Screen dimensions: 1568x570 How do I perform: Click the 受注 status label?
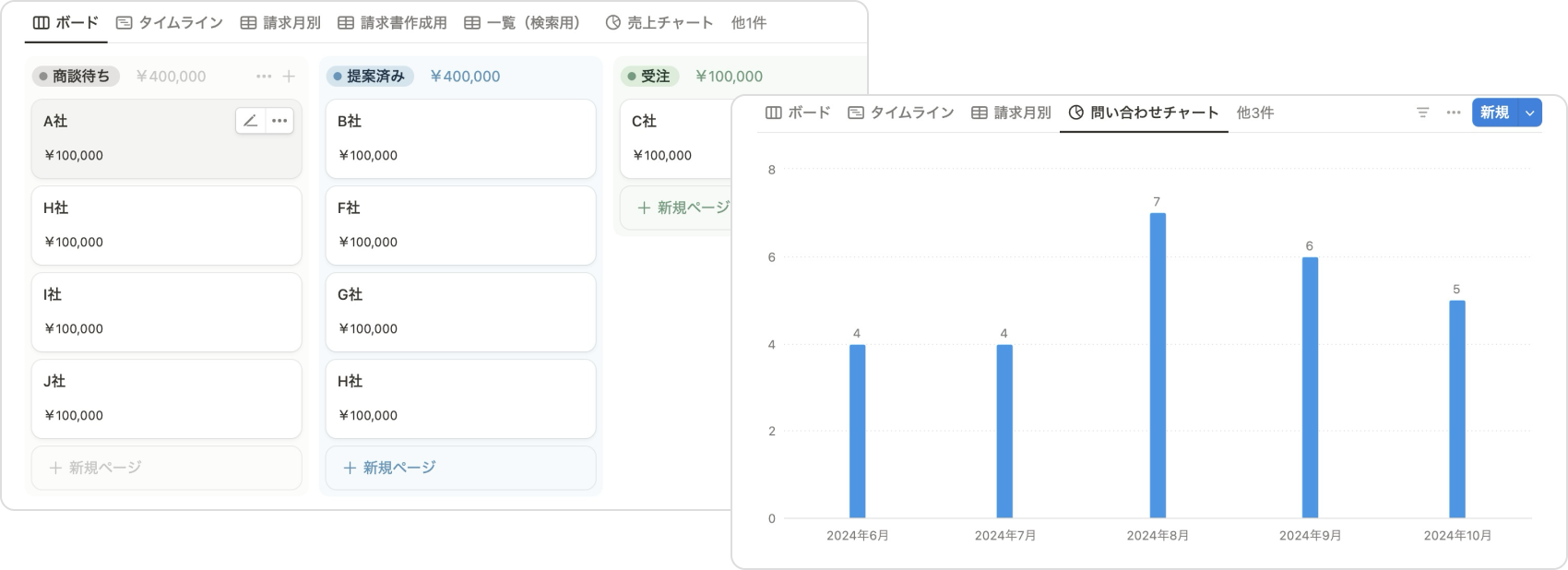649,77
